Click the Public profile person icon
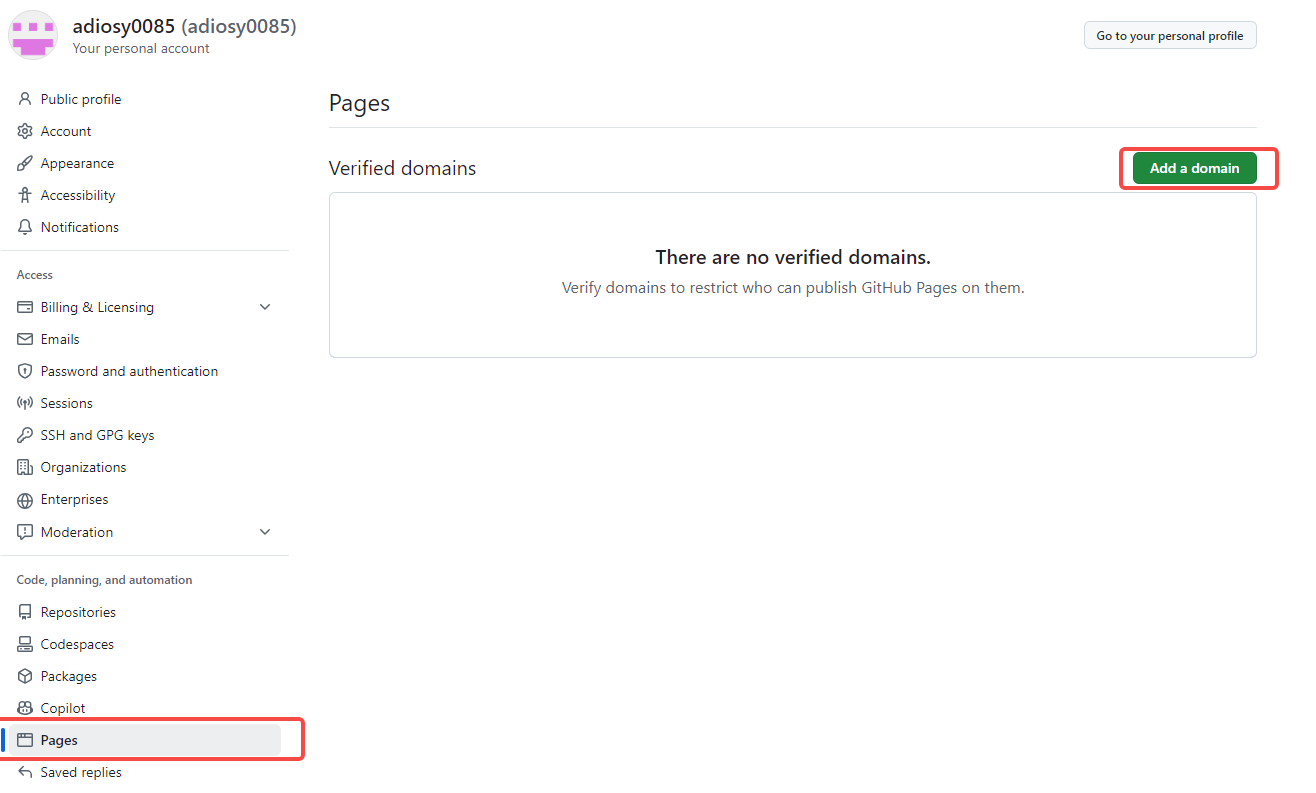The width and height of the screenshot is (1316, 793). [25, 99]
